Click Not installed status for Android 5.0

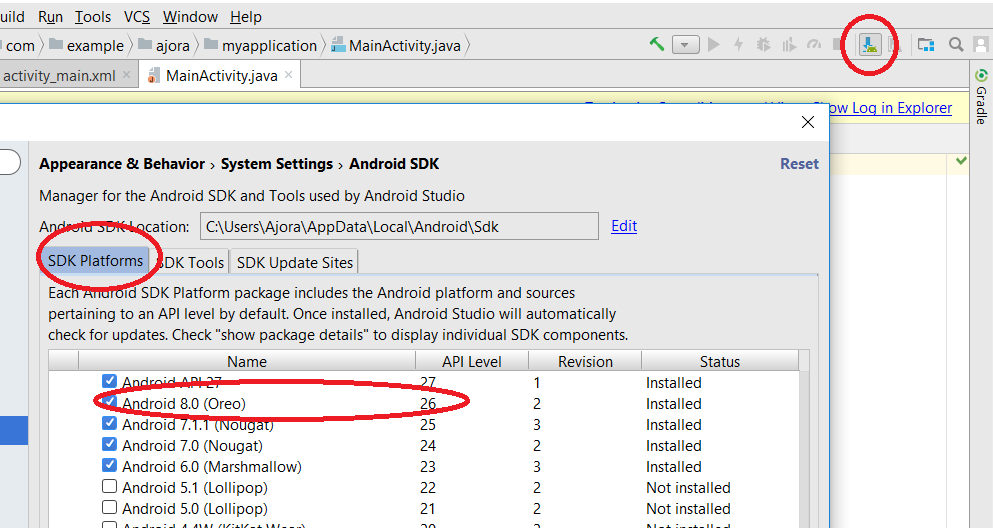coord(688,508)
